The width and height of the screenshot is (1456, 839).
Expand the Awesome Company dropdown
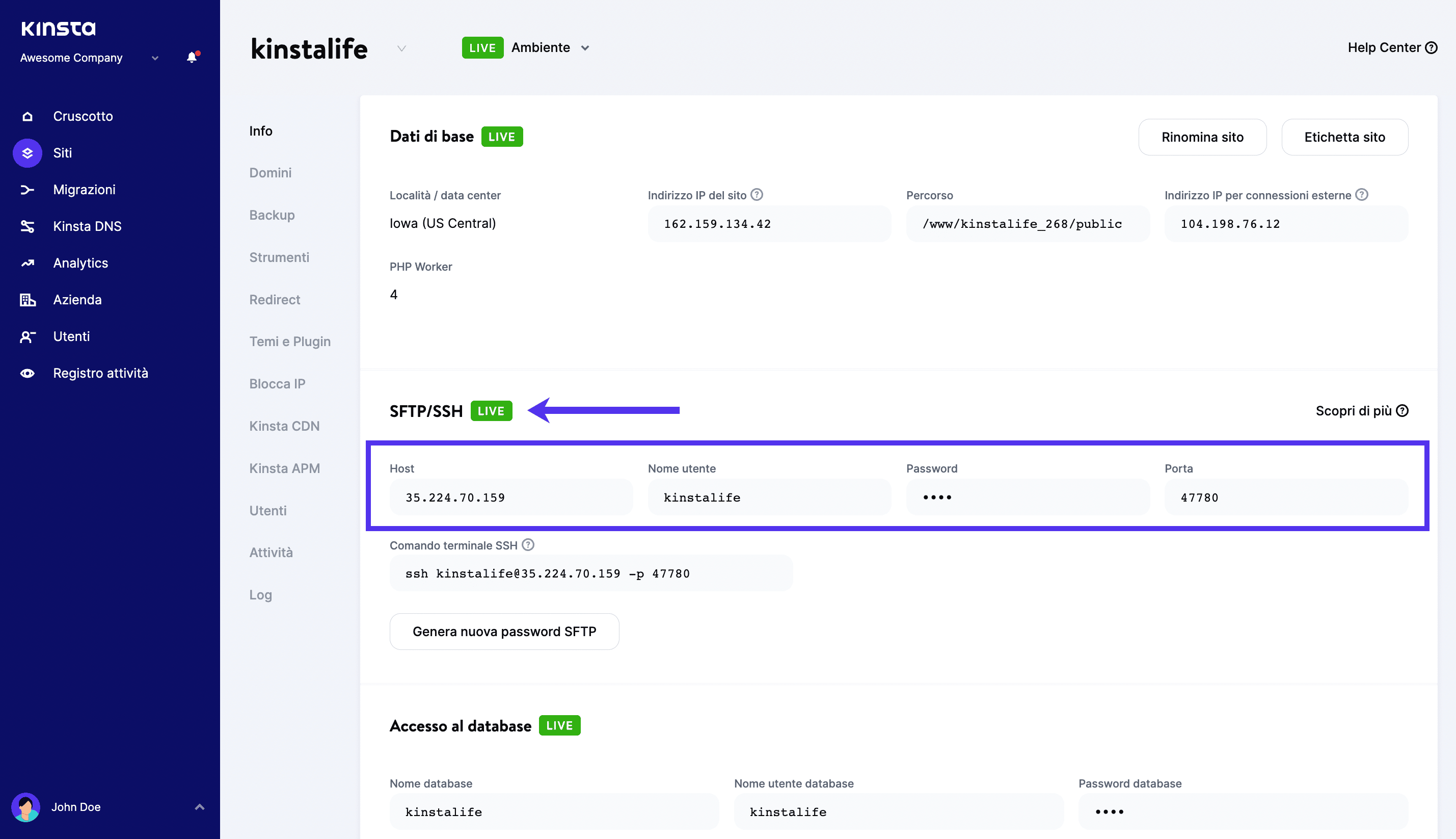coord(154,58)
